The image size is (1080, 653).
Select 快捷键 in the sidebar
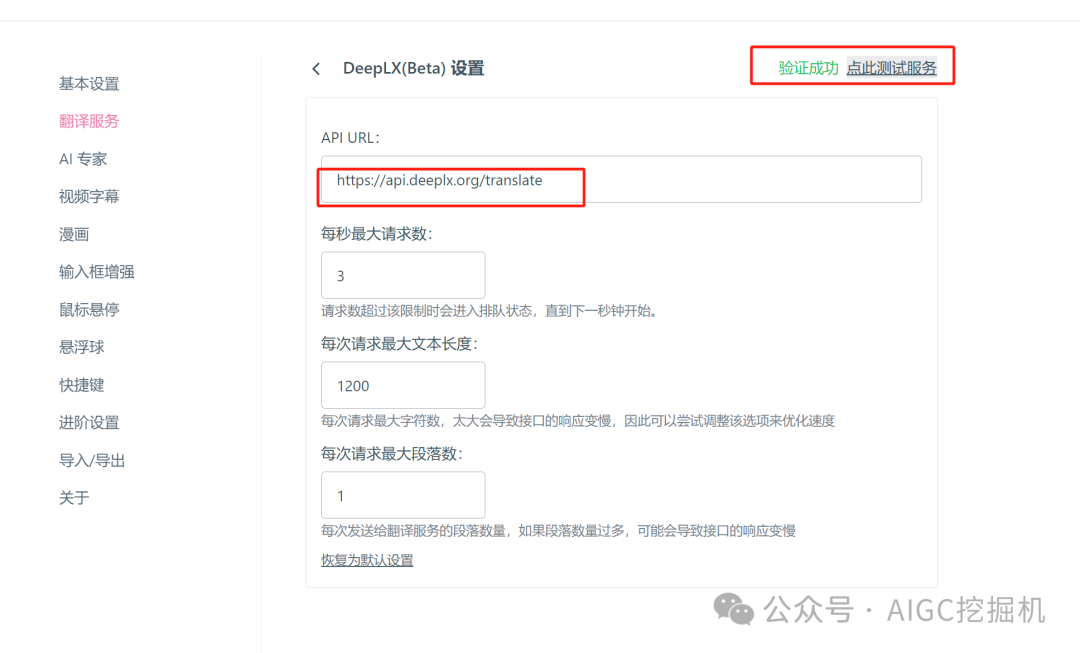(x=81, y=385)
